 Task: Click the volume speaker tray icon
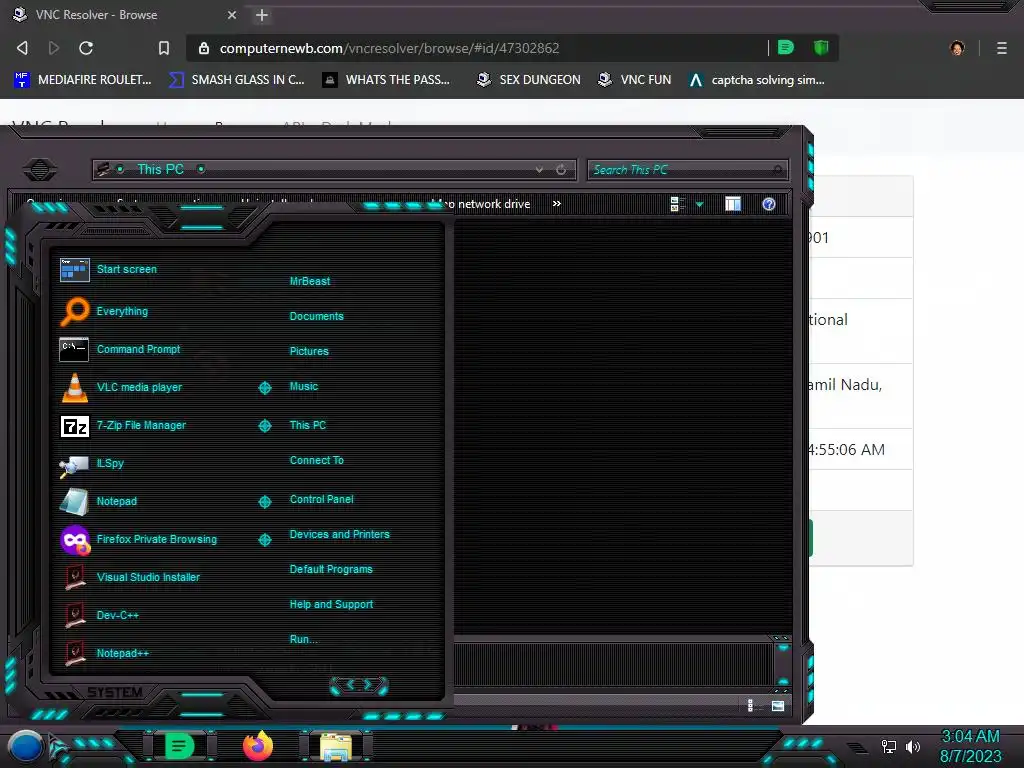[912, 746]
